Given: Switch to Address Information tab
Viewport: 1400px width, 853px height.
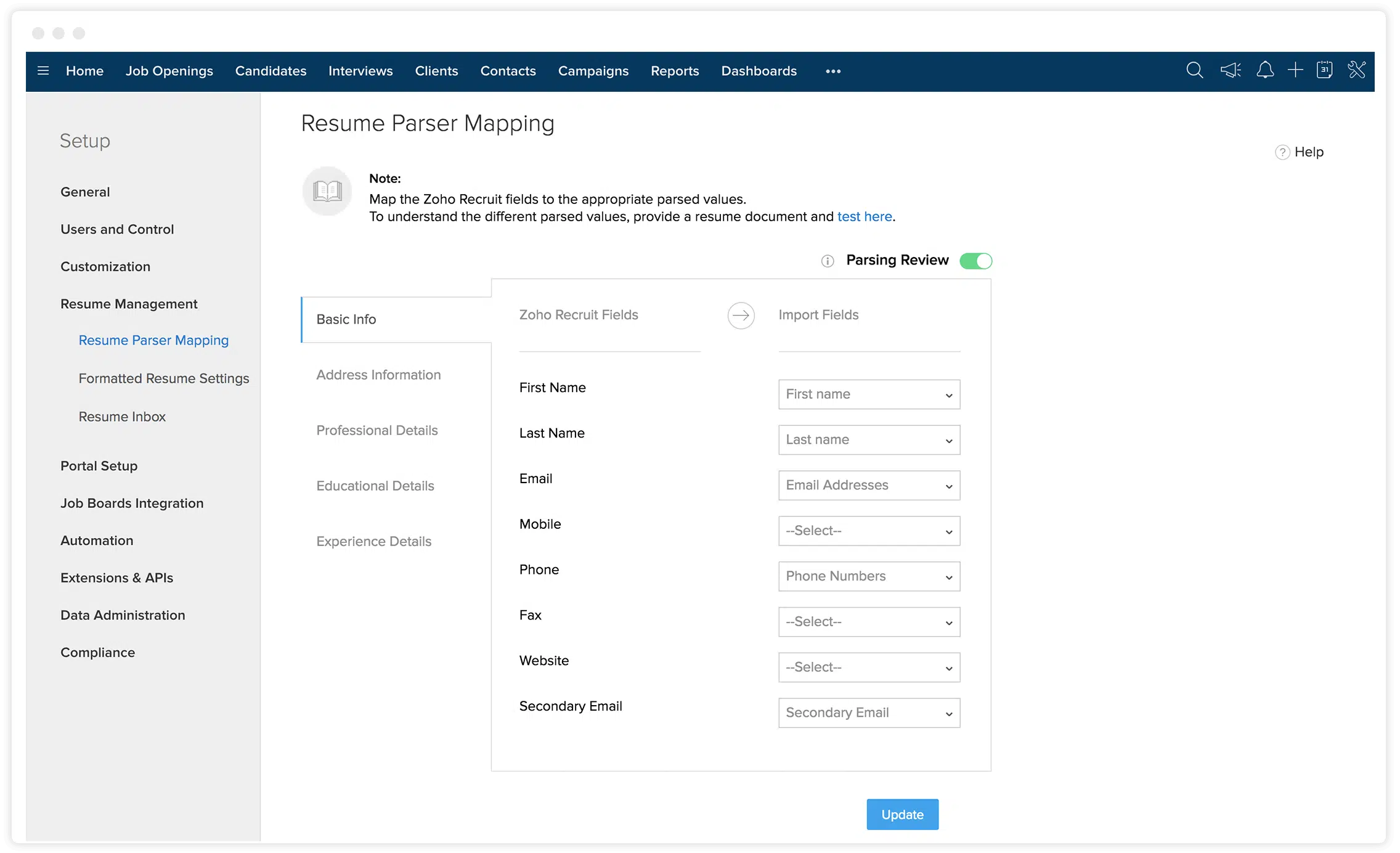Looking at the screenshot, I should click(x=378, y=375).
